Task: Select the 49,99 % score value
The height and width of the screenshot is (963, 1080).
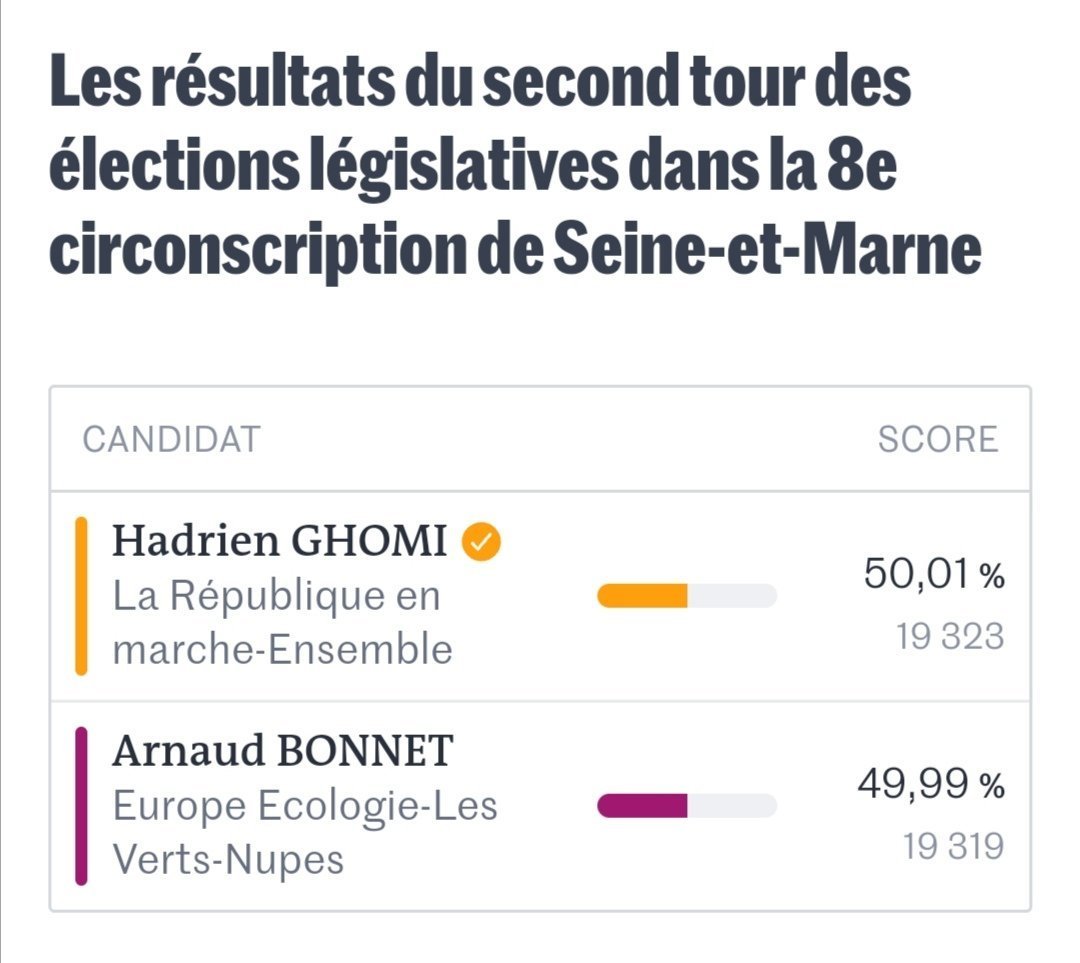Action: pyautogui.click(x=930, y=786)
